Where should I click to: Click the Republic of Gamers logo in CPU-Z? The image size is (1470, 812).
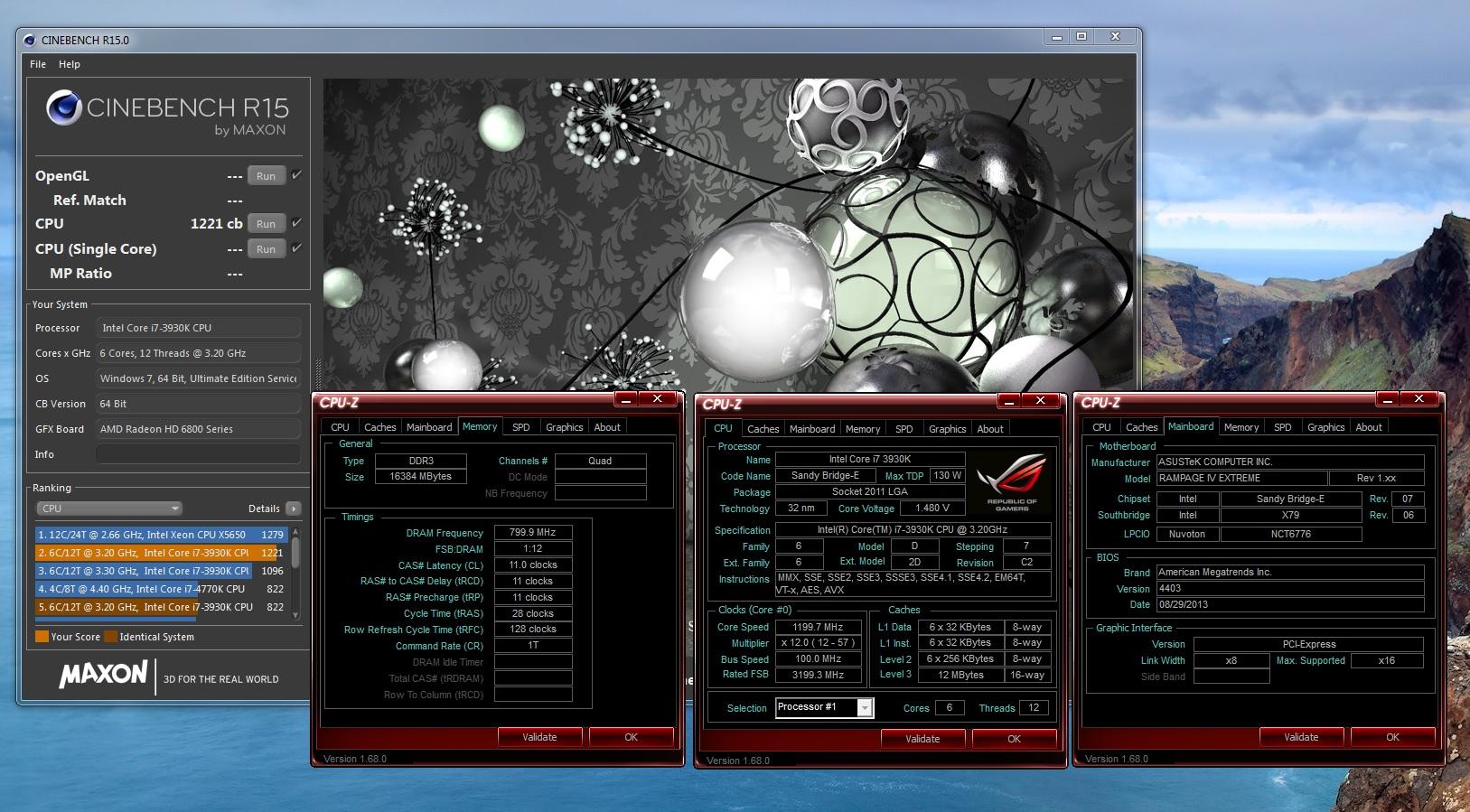[x=1012, y=481]
